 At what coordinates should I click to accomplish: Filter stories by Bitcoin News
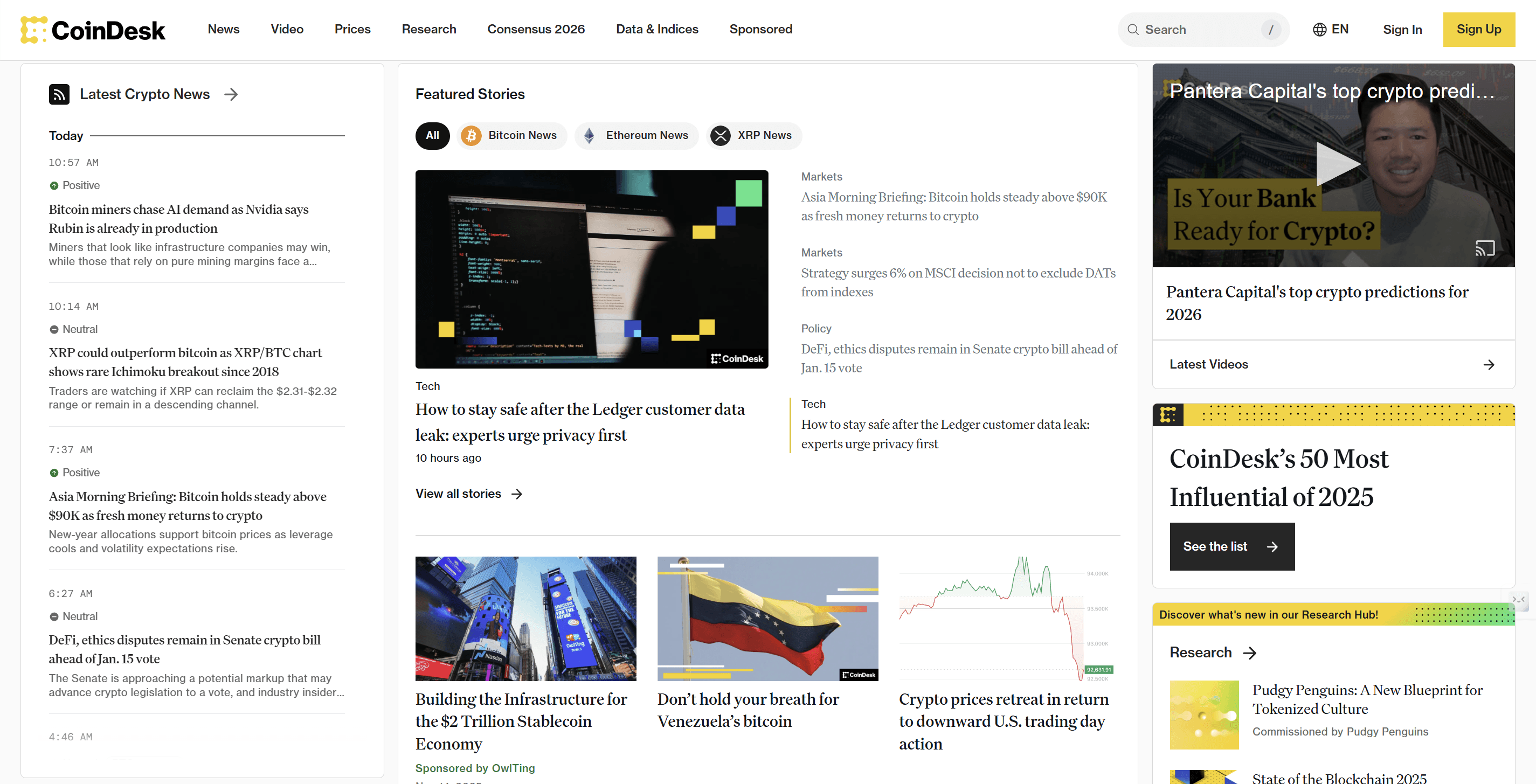[x=511, y=135]
